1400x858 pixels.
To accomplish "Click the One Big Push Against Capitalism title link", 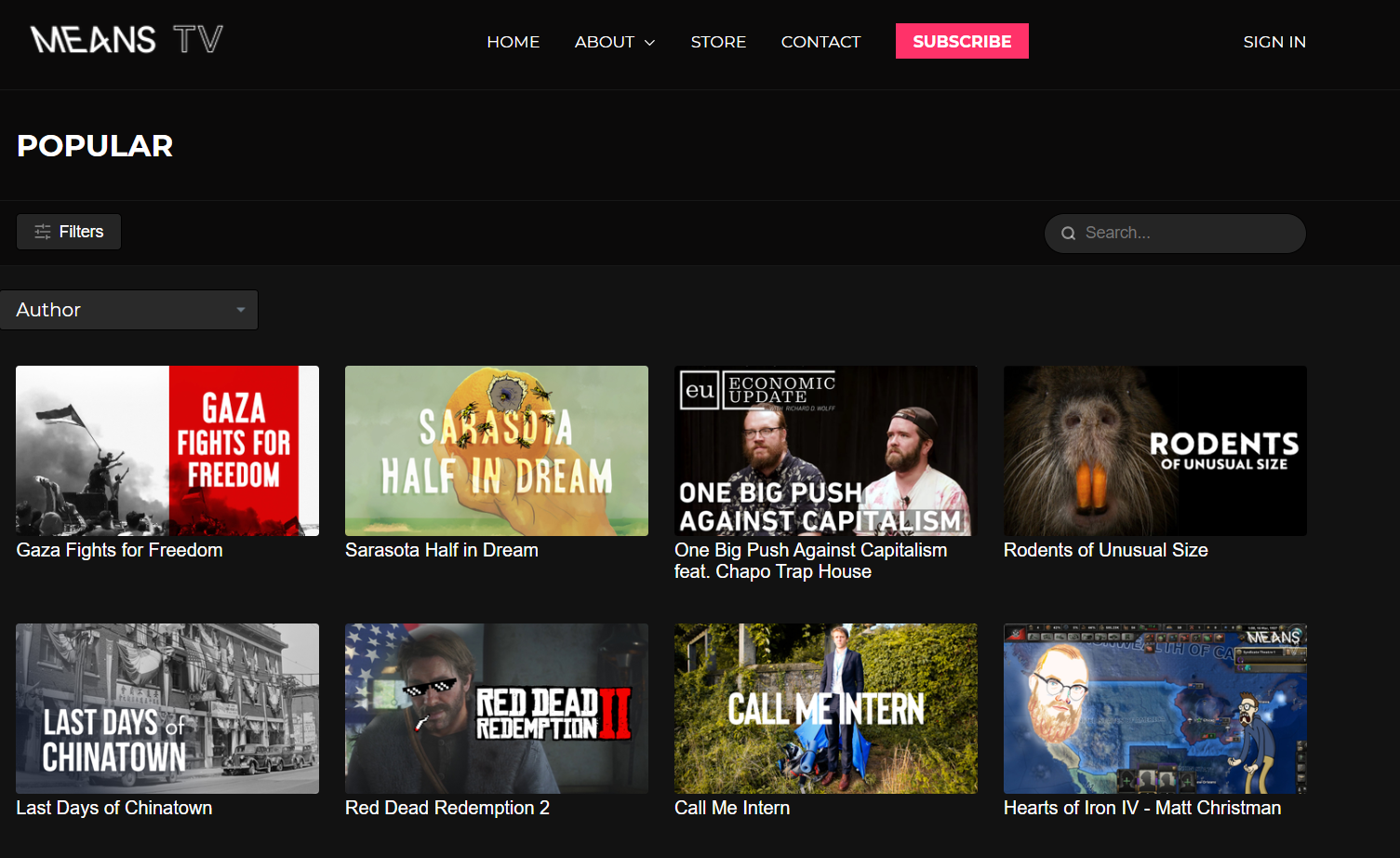I will [x=811, y=561].
